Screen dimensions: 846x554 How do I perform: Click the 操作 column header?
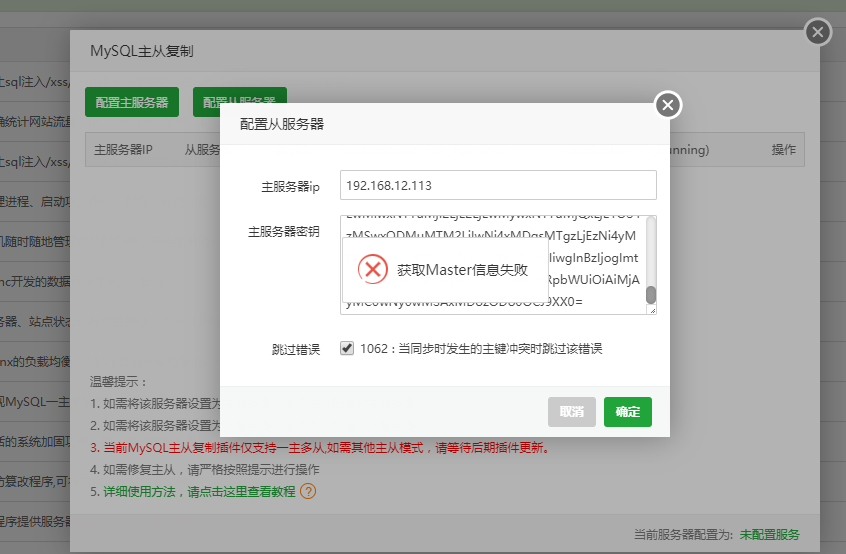click(783, 149)
